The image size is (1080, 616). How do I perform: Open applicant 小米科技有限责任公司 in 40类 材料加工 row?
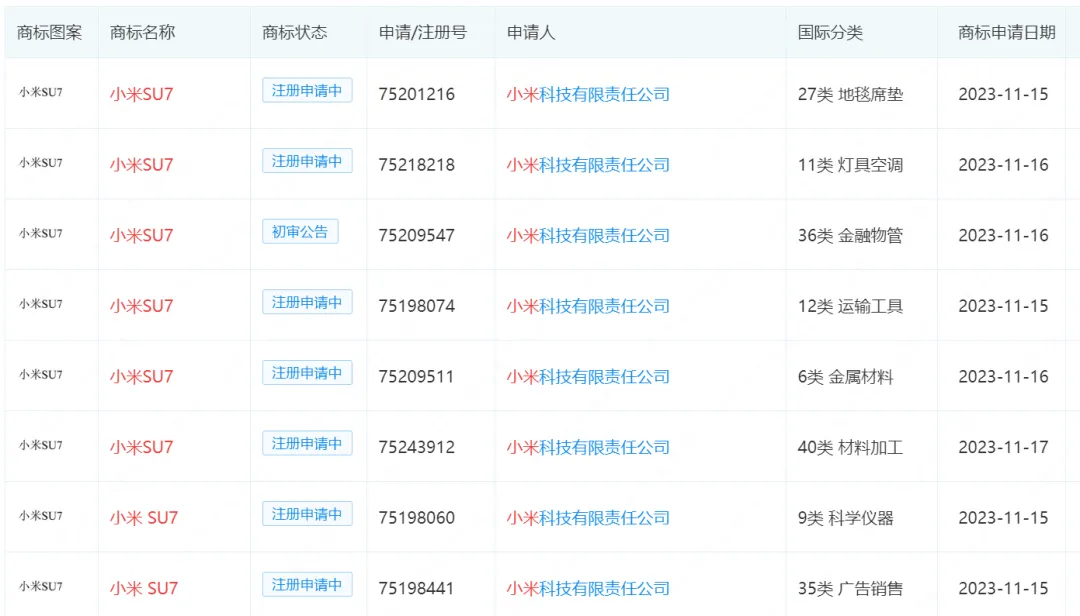pos(588,447)
